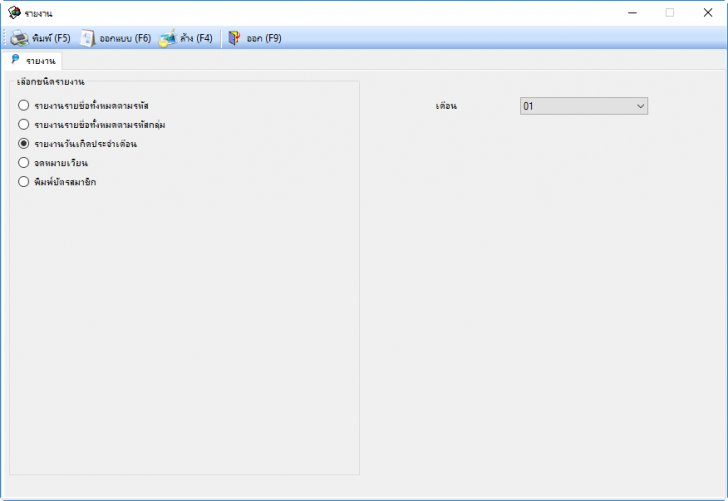Click the ออกแบบ (F6) design document icon
This screenshot has width=728, height=501.
click(x=87, y=38)
